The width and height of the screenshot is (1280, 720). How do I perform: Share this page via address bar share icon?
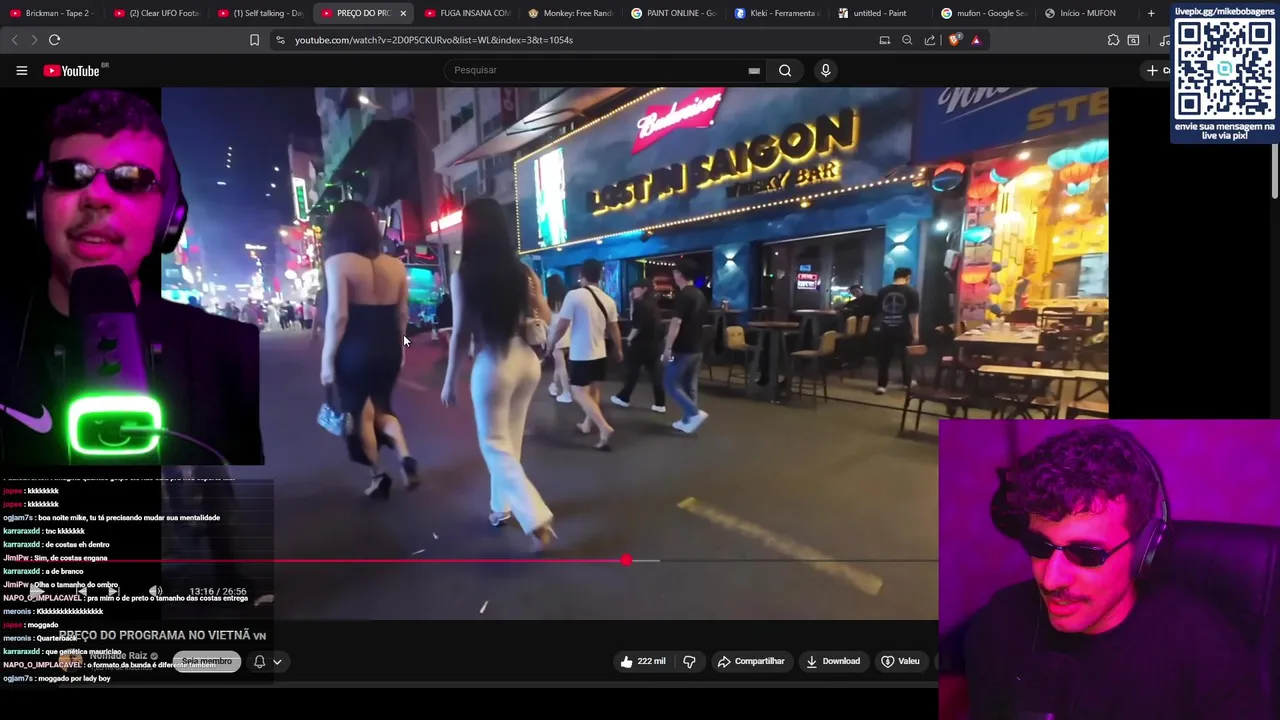click(930, 40)
